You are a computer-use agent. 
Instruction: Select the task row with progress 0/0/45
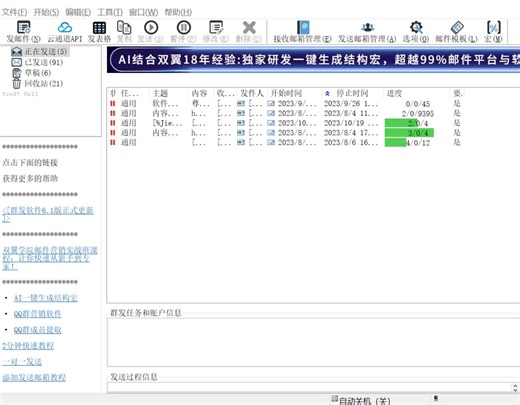(286, 104)
